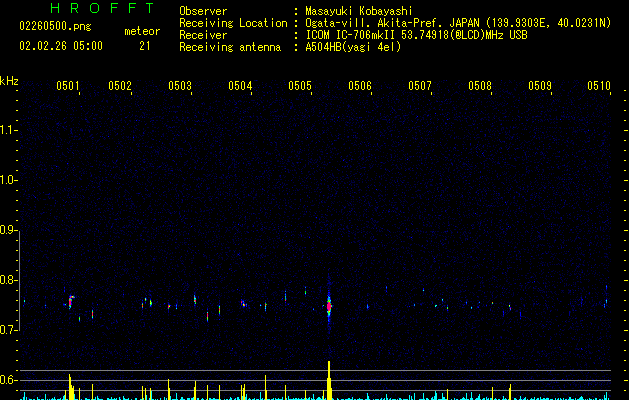Click the date stamp 02.02.26 05:00
This screenshot has height=400, width=629.
point(61,46)
